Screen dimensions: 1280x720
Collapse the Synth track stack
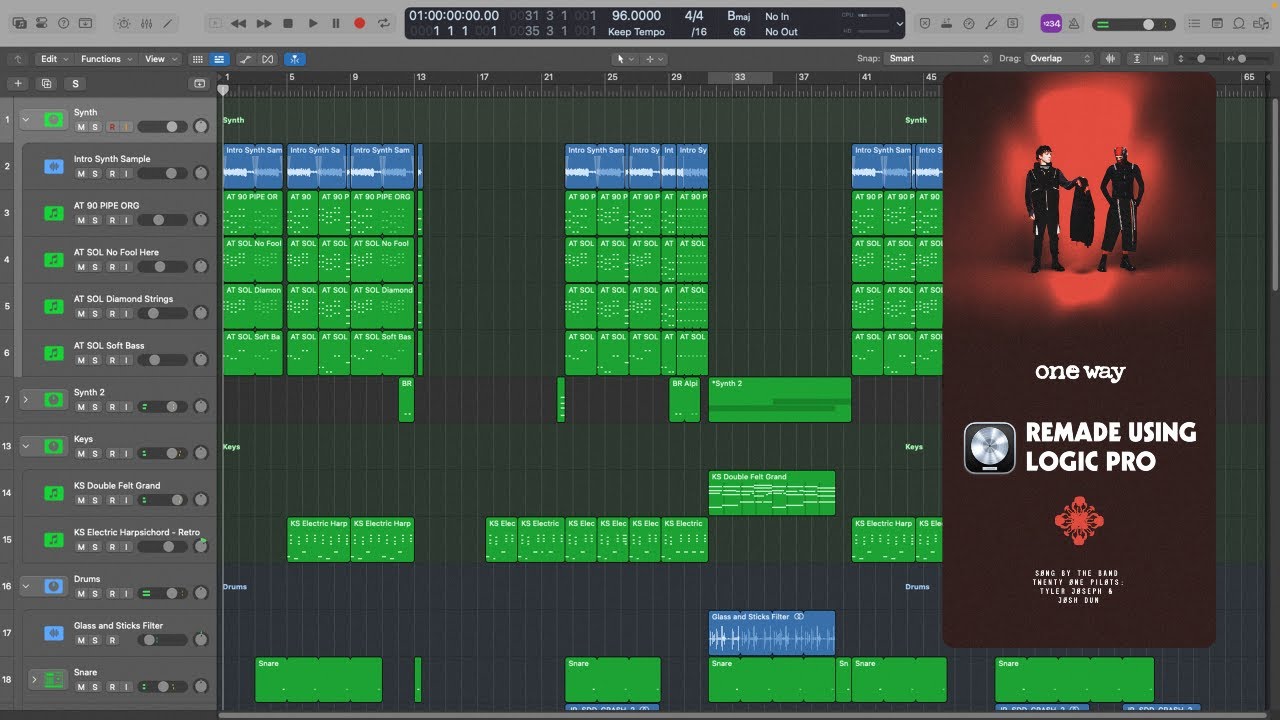point(27,119)
